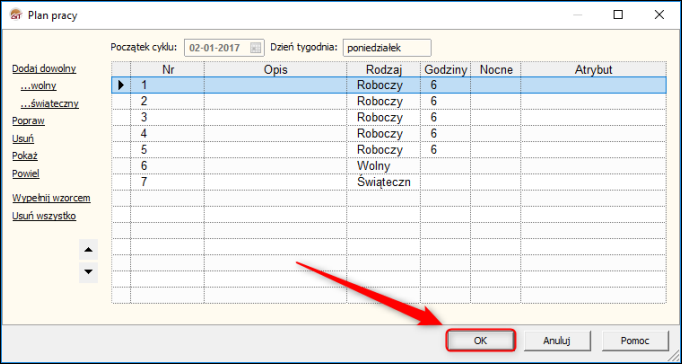Click the Plan pracy app icon
The width and height of the screenshot is (682, 364).
coord(16,14)
